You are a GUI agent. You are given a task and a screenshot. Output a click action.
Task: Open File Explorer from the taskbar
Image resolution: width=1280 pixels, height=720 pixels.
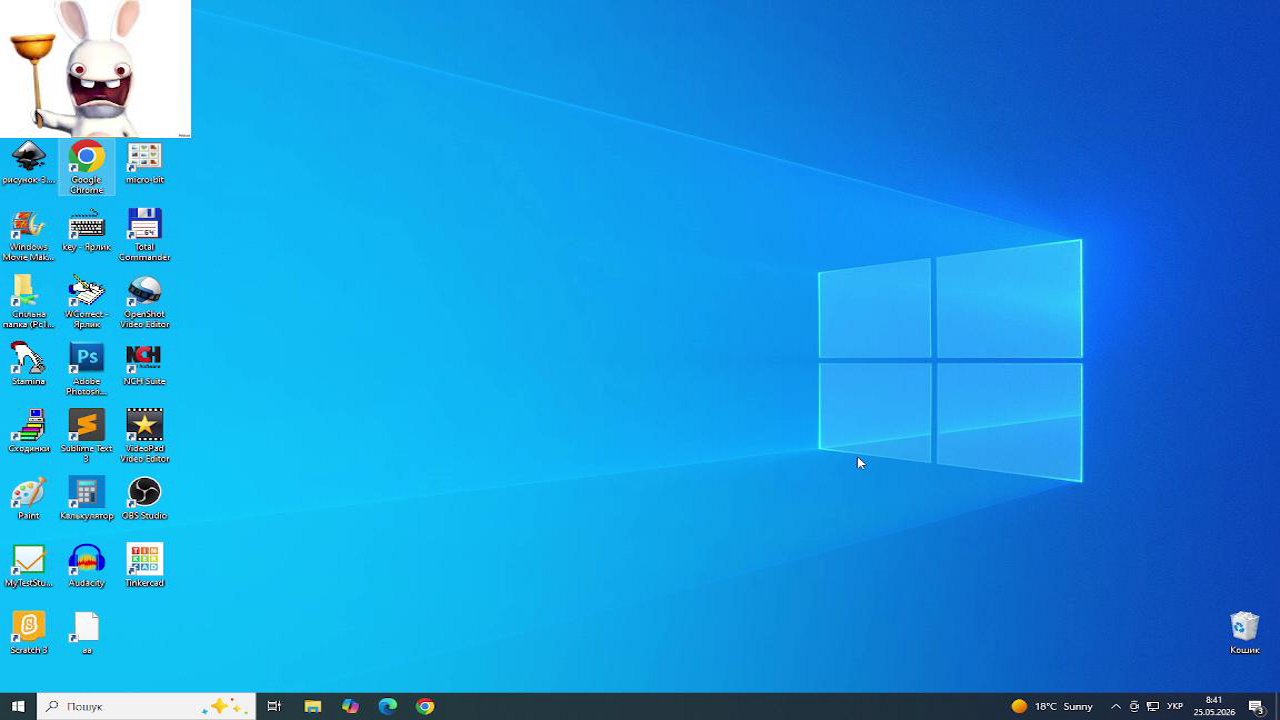[x=312, y=706]
